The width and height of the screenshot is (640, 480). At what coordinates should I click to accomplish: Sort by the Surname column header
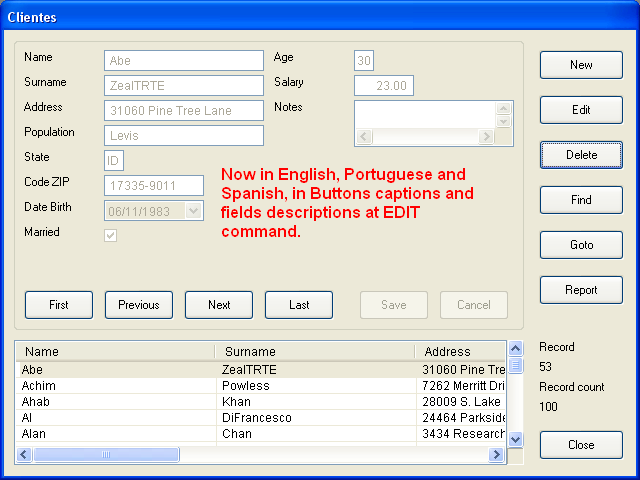coord(314,352)
